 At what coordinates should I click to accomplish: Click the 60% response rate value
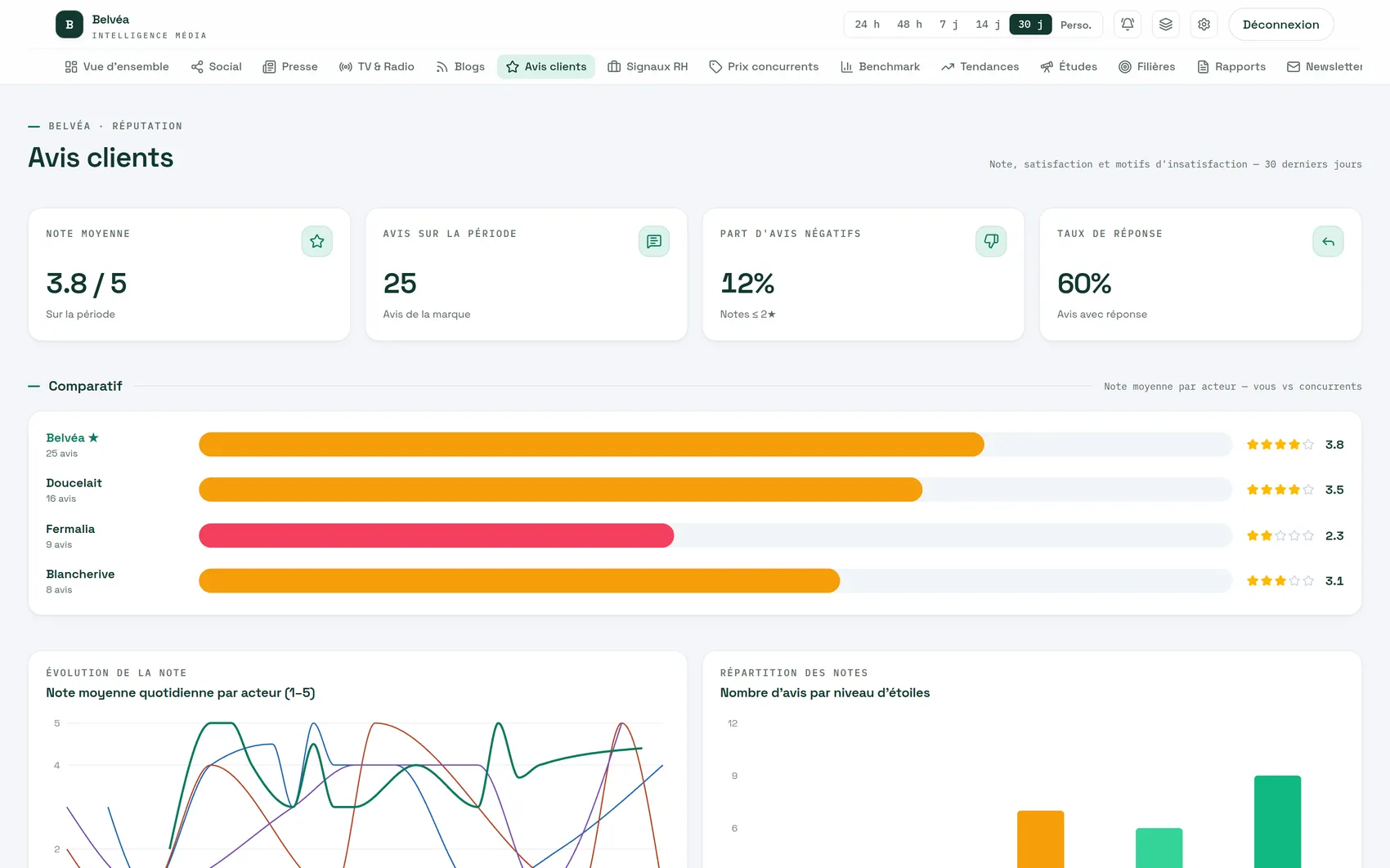(x=1084, y=284)
